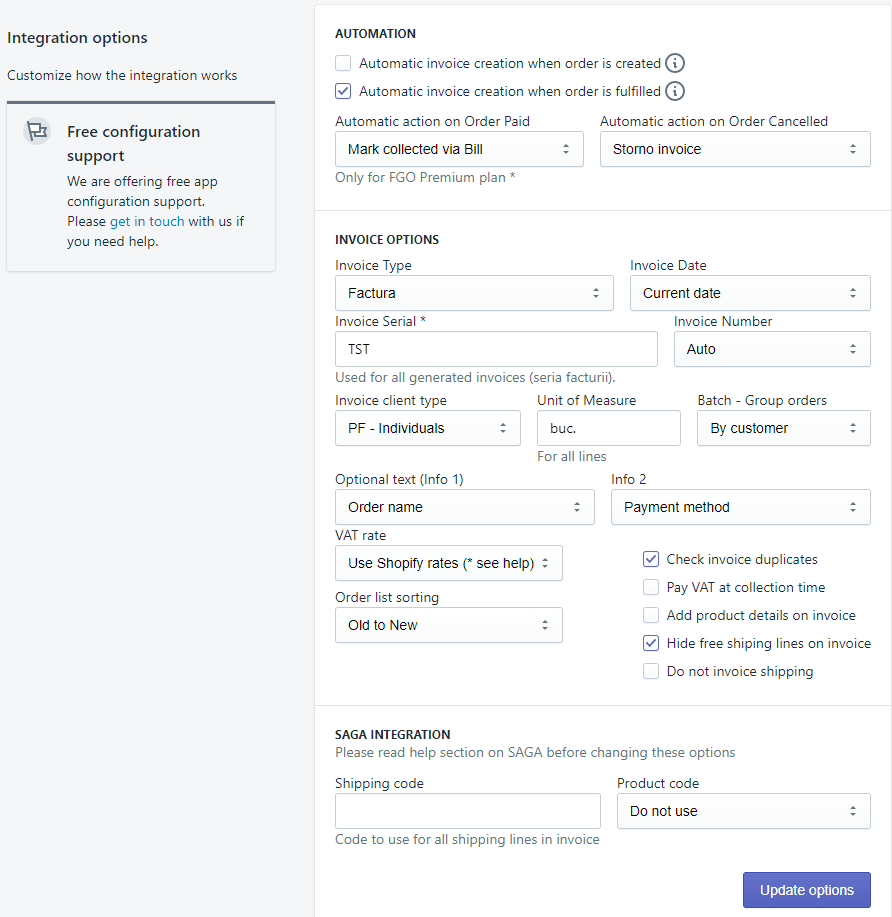
Task: Open SAGA Product code dropdown
Action: (744, 811)
